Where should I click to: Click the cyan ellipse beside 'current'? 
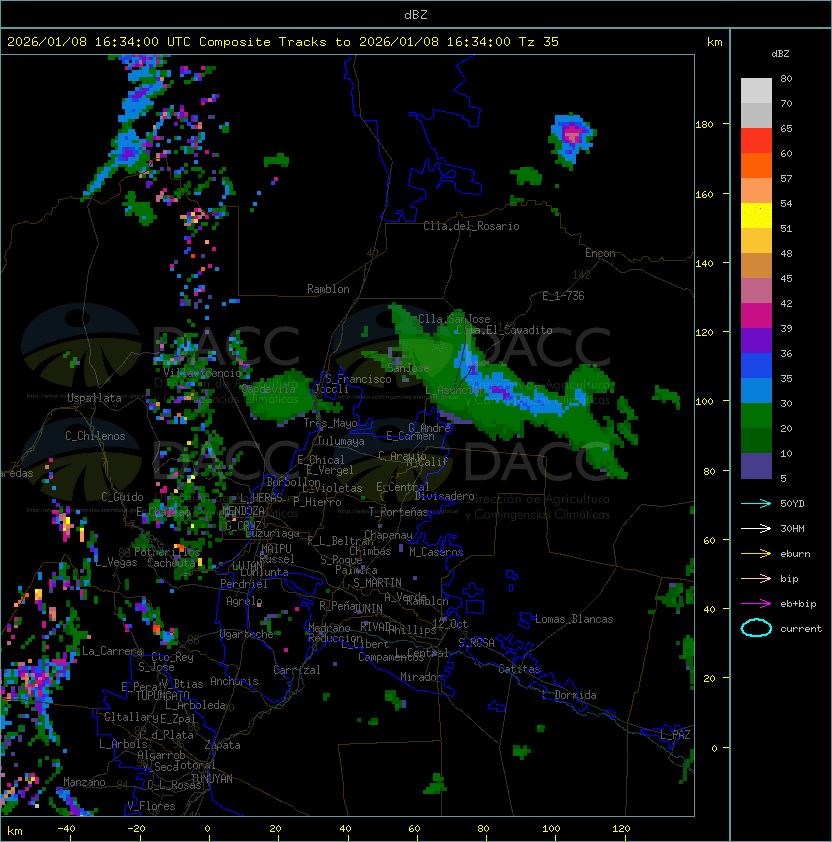(x=756, y=628)
